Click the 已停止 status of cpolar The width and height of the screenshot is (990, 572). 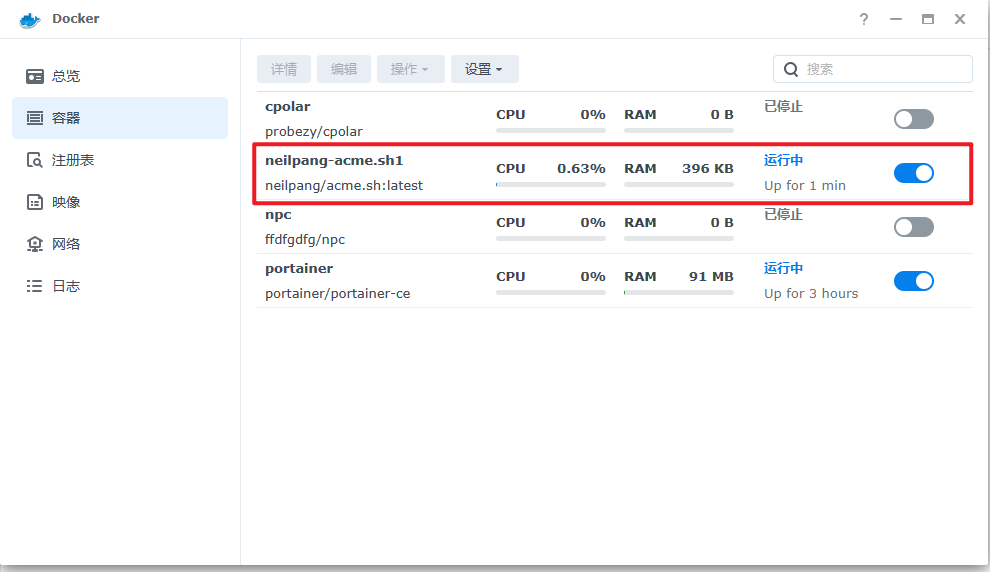coord(784,107)
